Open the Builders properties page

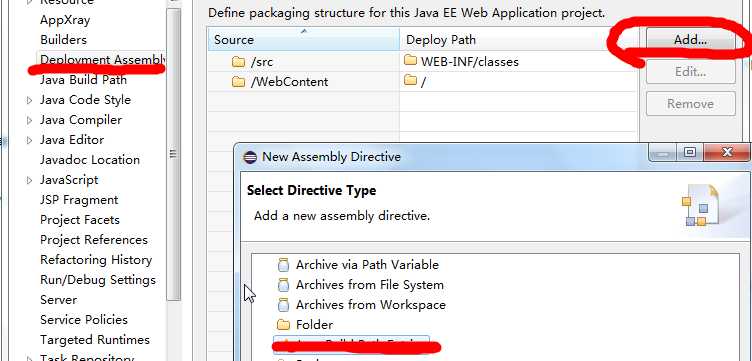[63, 40]
